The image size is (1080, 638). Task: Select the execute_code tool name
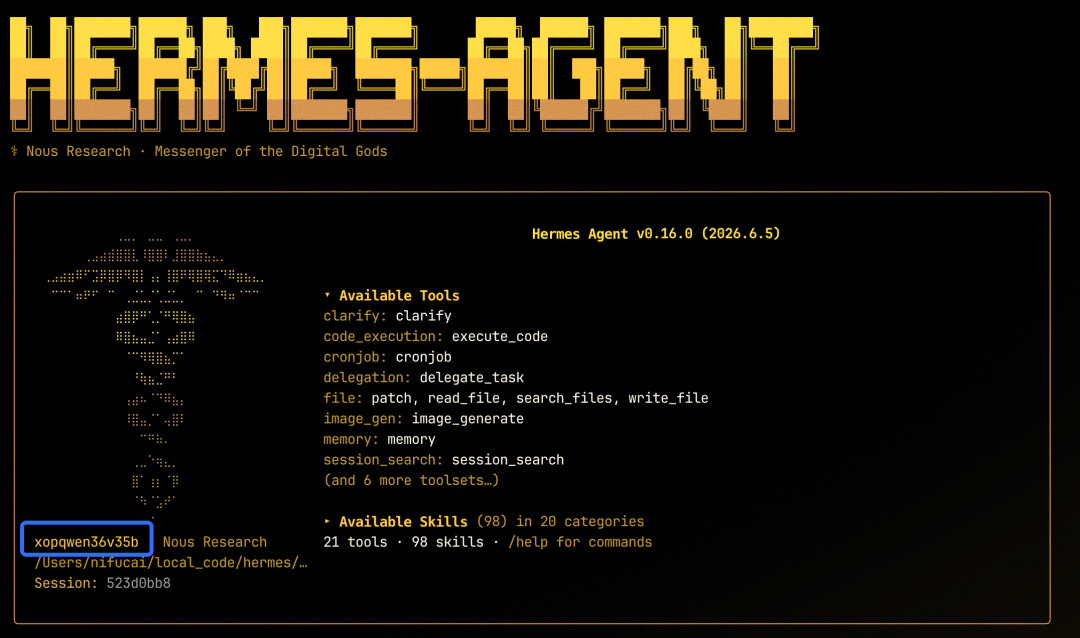coord(499,336)
